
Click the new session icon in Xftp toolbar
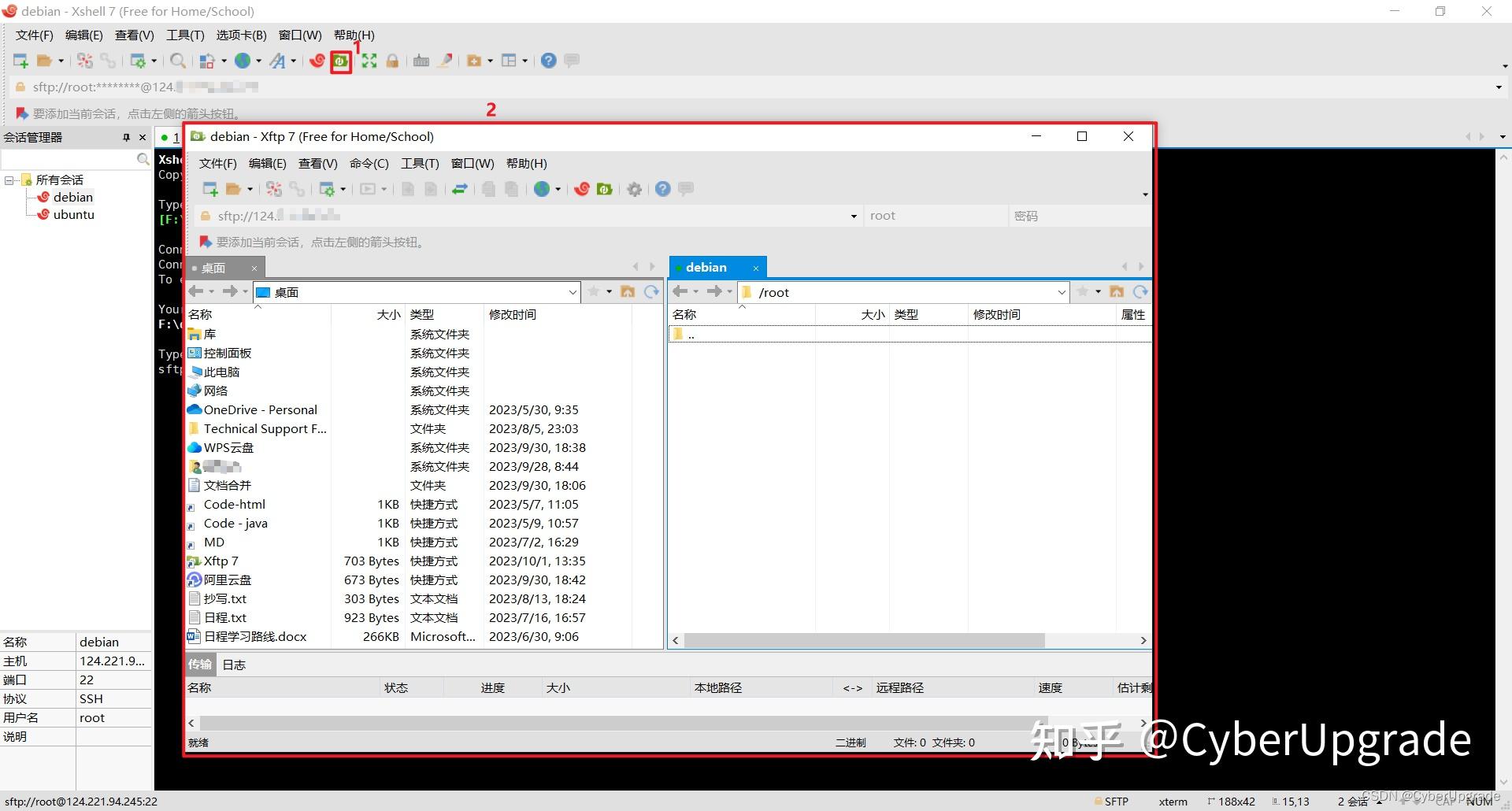point(209,189)
